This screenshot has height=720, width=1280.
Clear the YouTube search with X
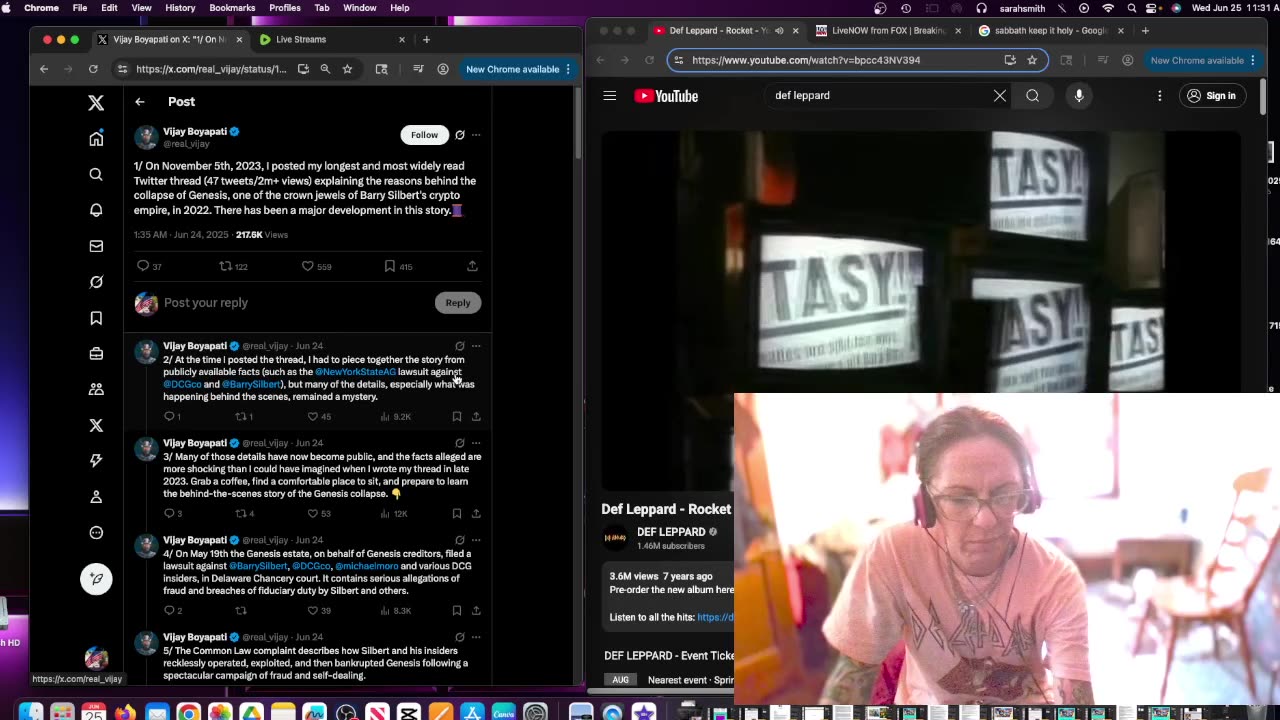tap(999, 96)
